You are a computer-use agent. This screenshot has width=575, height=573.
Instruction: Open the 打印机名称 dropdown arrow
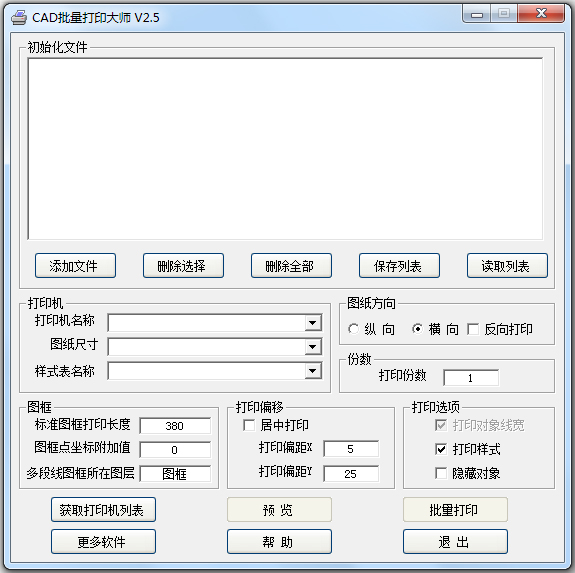[312, 323]
